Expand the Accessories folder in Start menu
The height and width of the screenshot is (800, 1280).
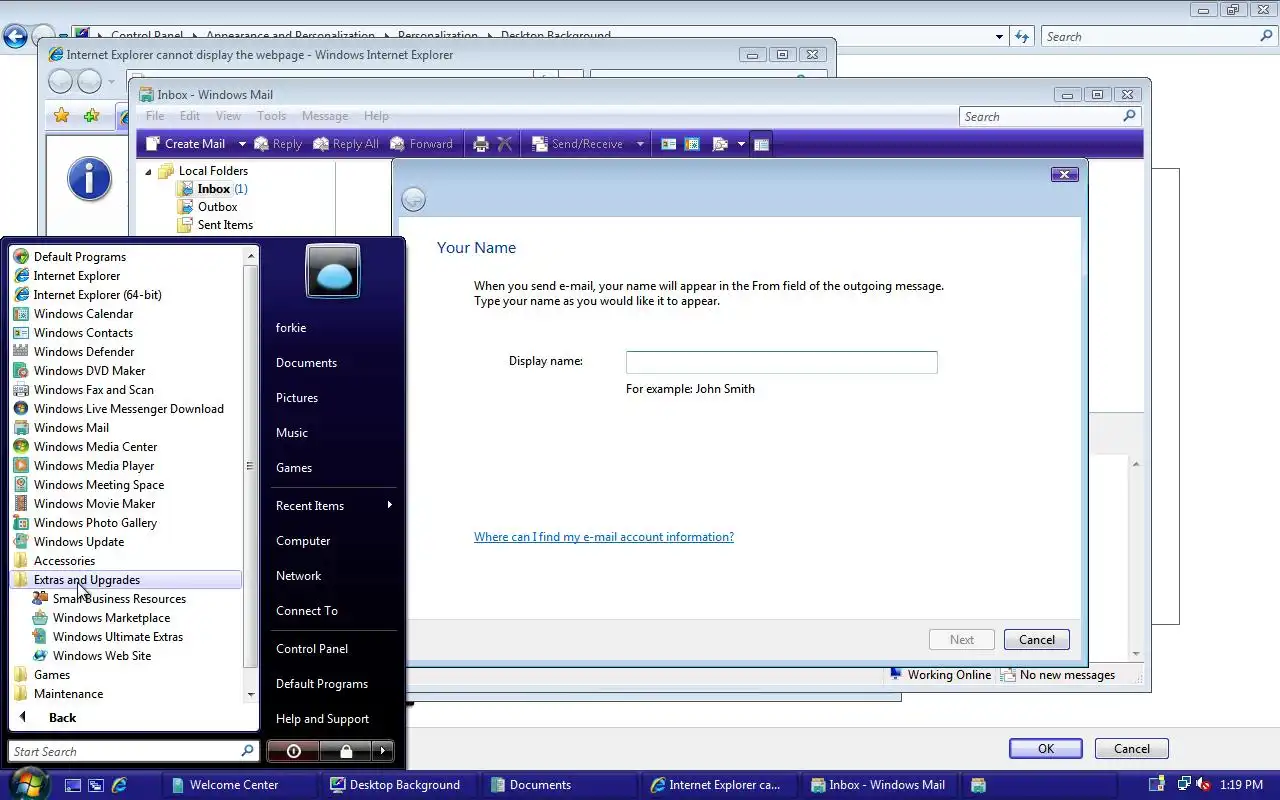(127, 561)
